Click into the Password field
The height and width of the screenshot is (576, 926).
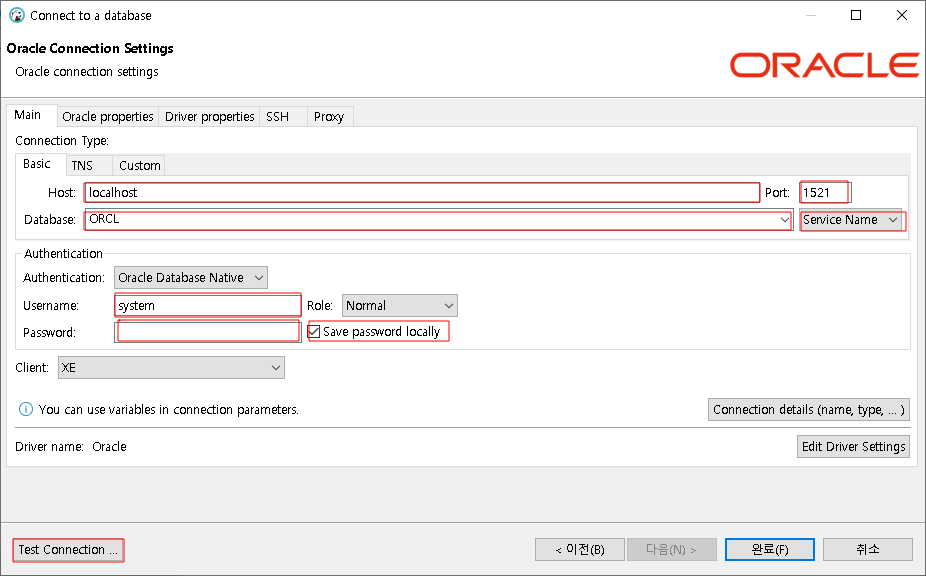pyautogui.click(x=208, y=332)
